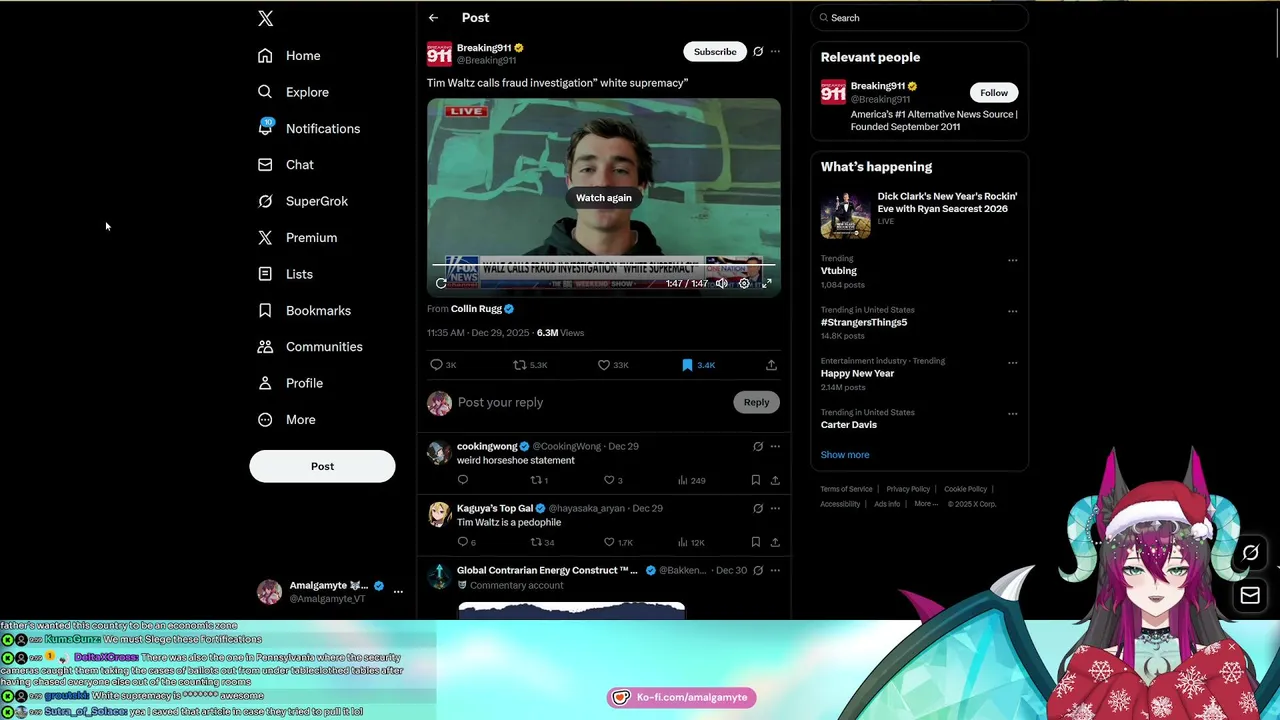Expand the More menu in sidebar
1280x720 pixels.
pos(287,420)
